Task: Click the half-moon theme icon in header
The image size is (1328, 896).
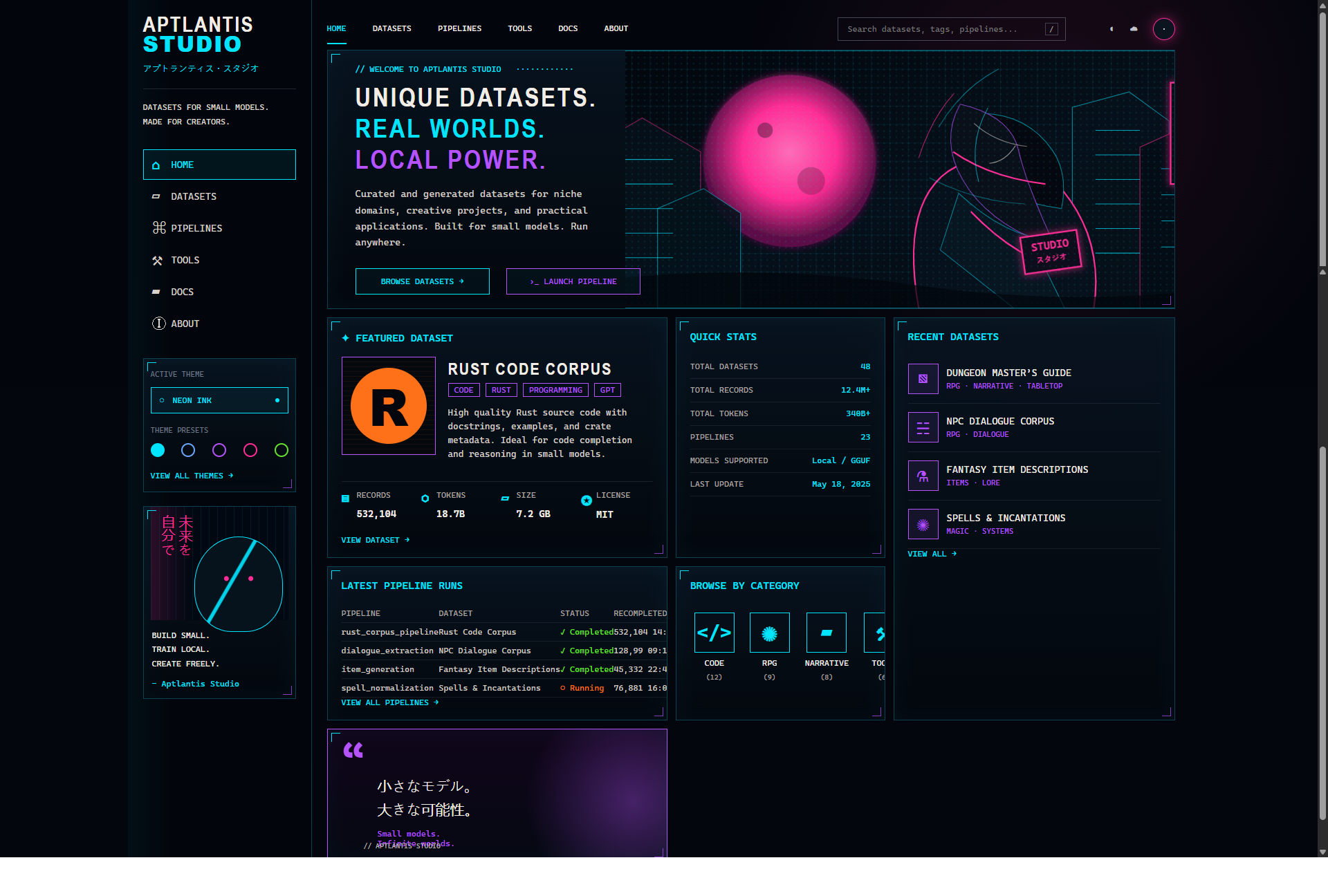Action: (1112, 29)
